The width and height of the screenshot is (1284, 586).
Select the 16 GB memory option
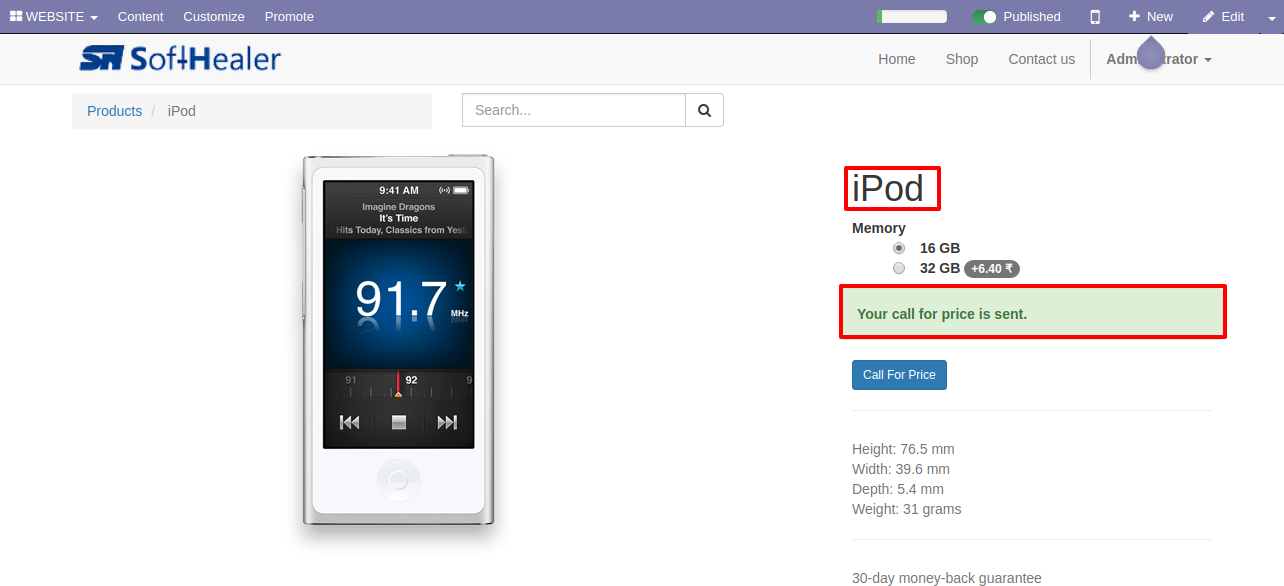pyautogui.click(x=899, y=248)
